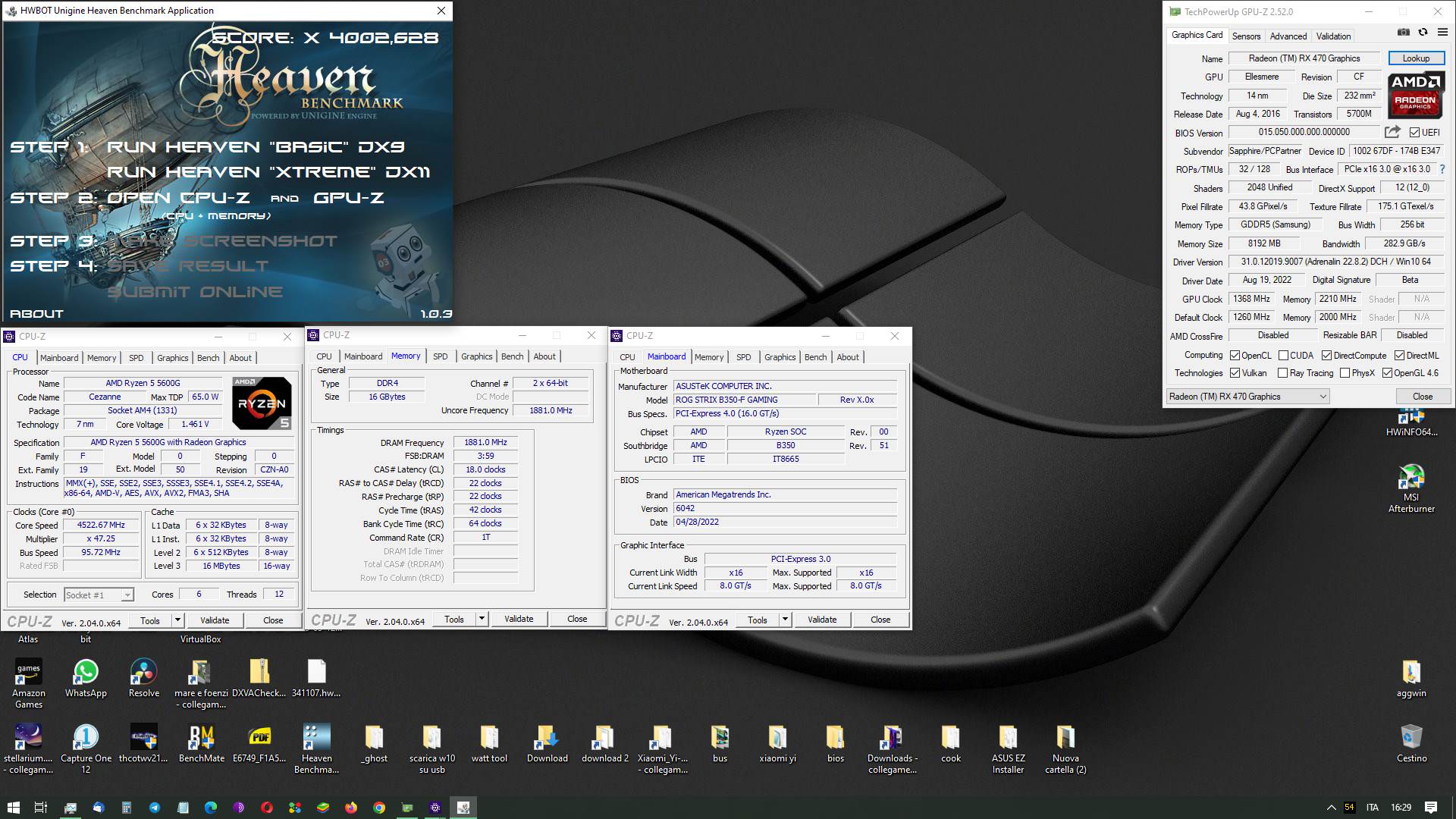Open Telegram from the taskbar

point(155,808)
